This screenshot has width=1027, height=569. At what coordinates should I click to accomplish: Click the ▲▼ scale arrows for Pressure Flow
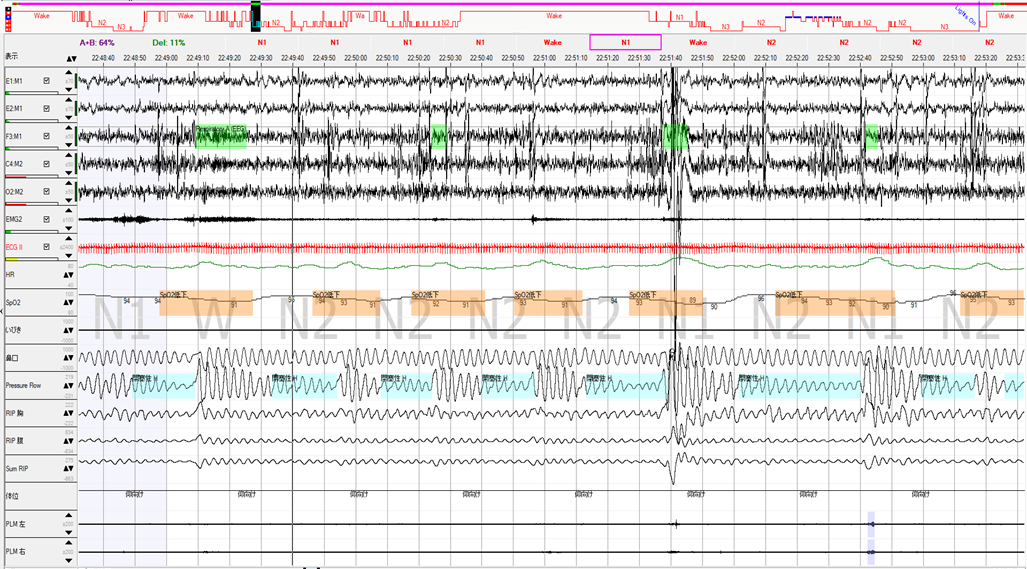[x=68, y=386]
